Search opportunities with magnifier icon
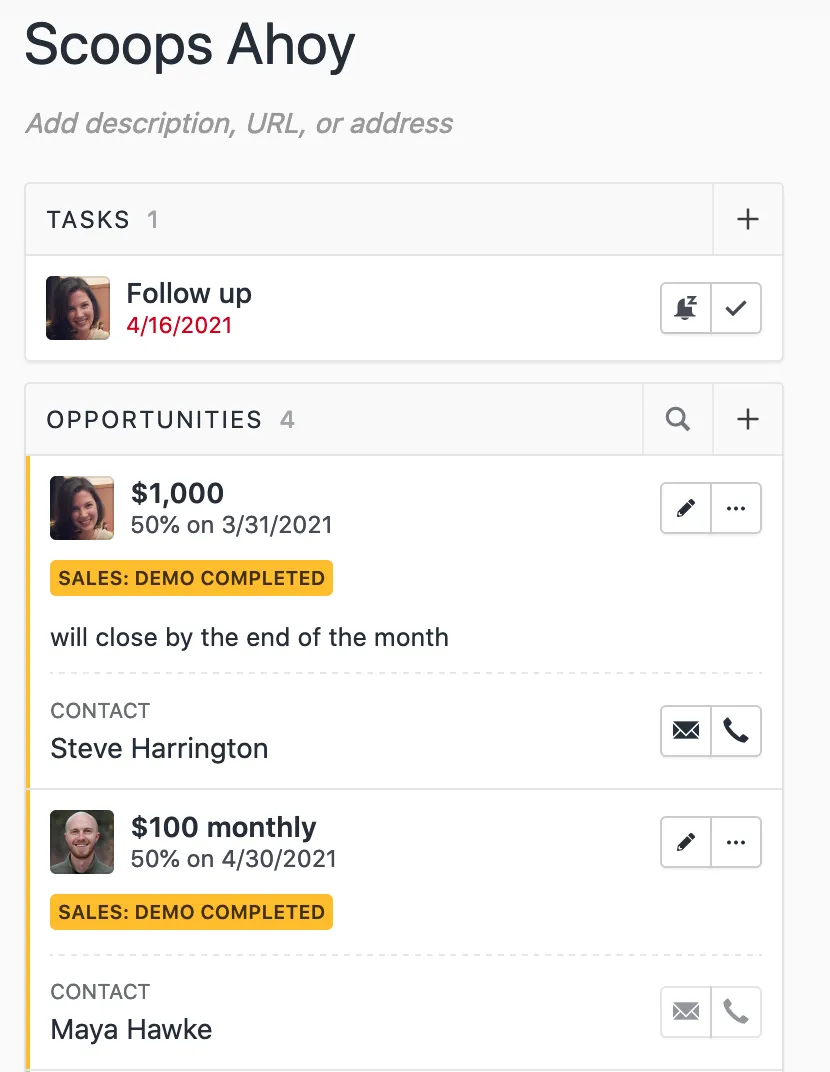 678,420
